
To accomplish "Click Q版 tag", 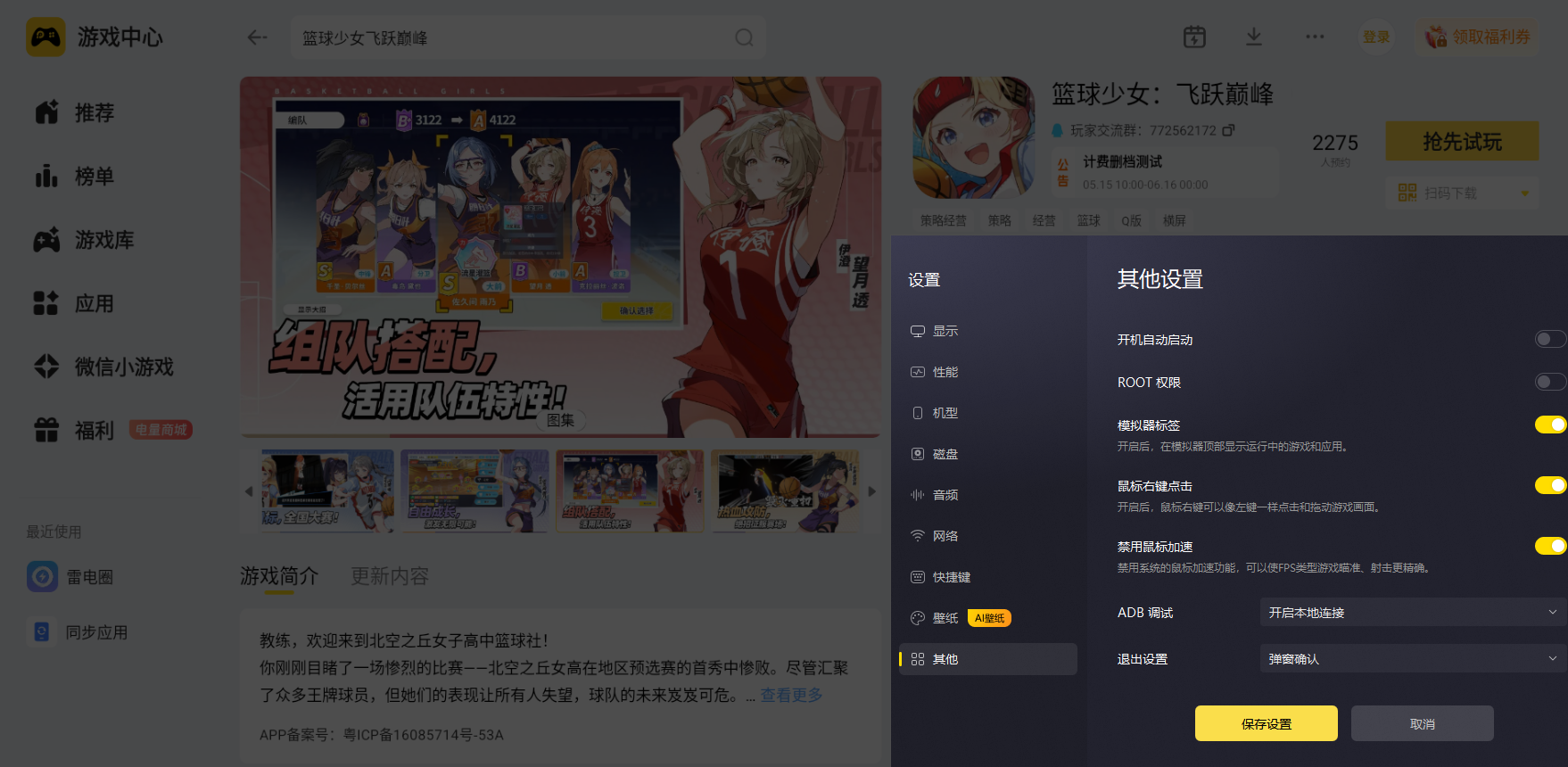I will [1132, 220].
